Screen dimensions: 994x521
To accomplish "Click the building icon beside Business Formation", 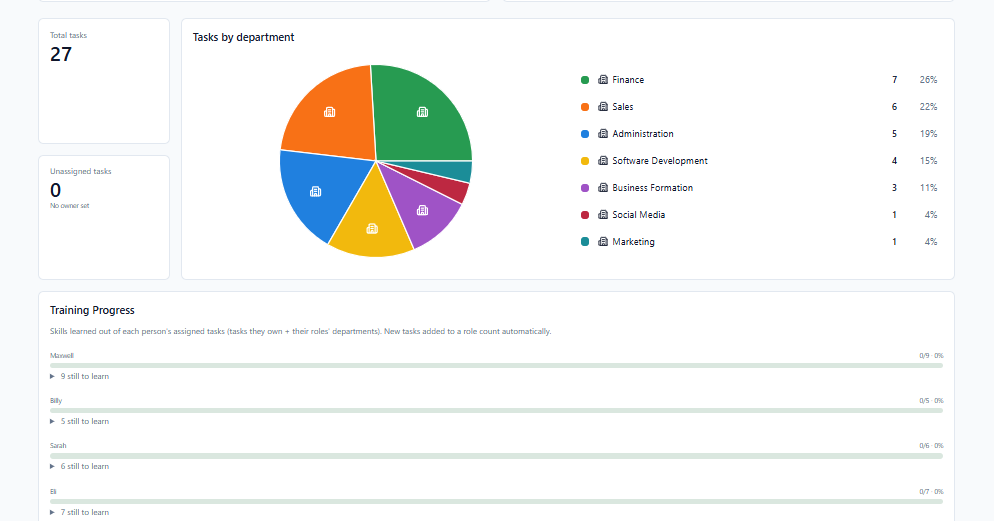I will (x=603, y=188).
